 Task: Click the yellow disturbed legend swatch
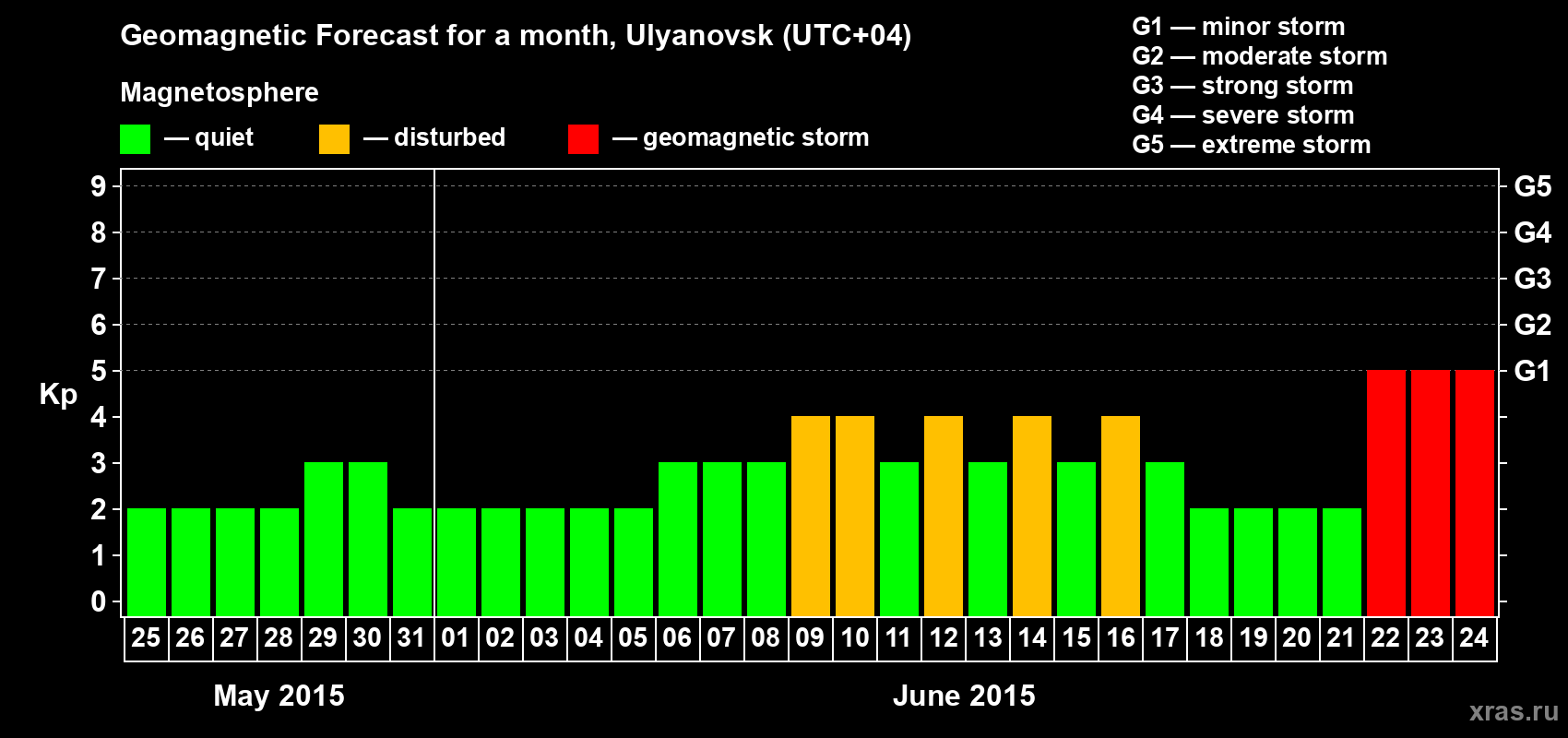(335, 139)
